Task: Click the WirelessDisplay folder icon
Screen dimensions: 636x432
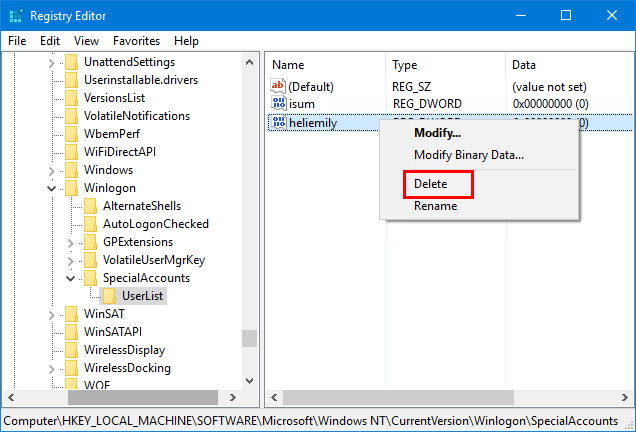Action: pos(70,350)
